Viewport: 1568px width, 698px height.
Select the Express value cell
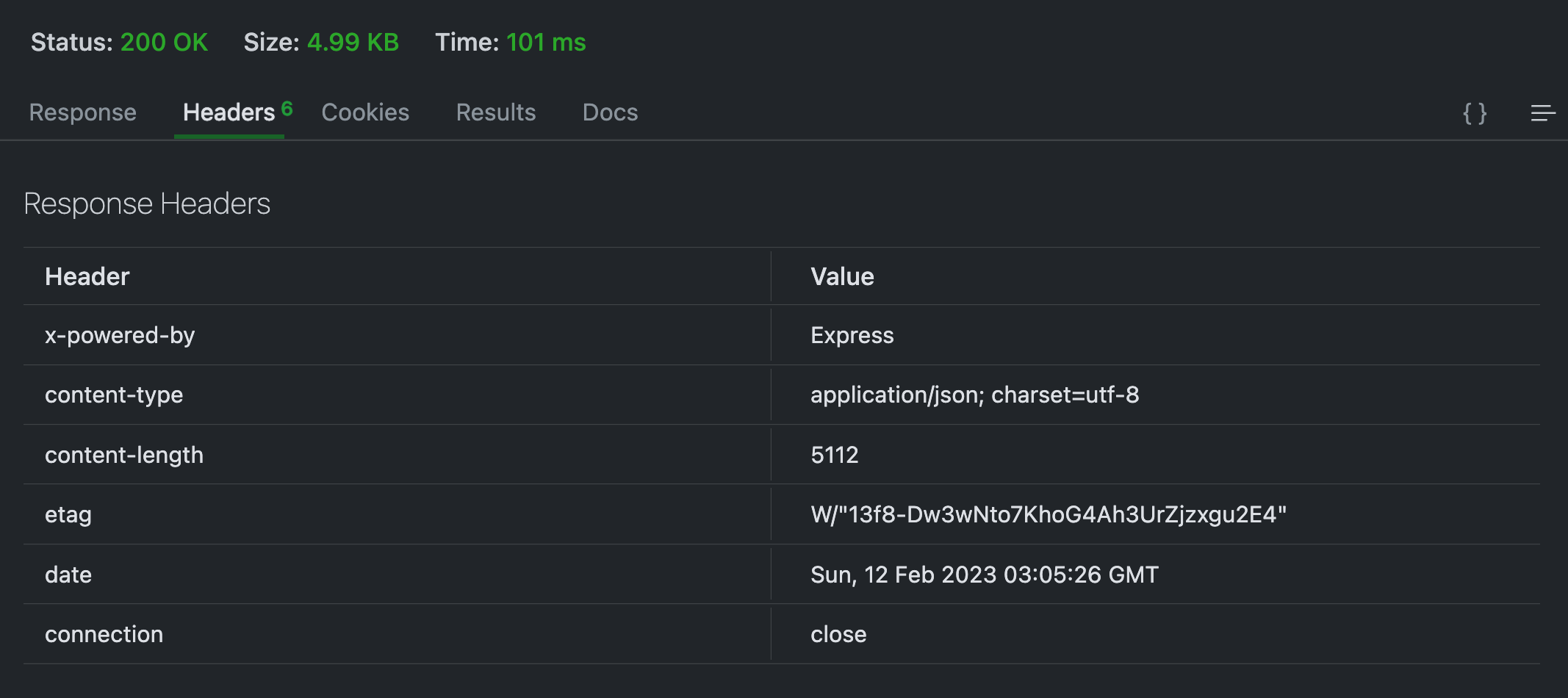852,335
